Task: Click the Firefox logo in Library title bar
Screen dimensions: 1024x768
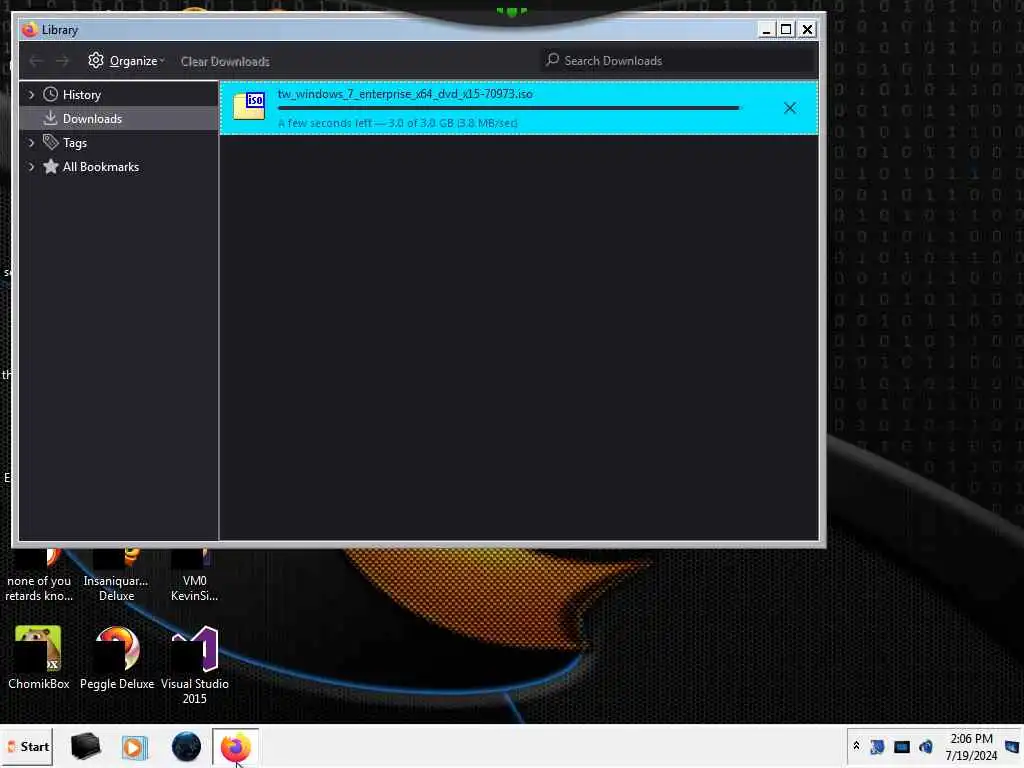Action: [x=29, y=29]
